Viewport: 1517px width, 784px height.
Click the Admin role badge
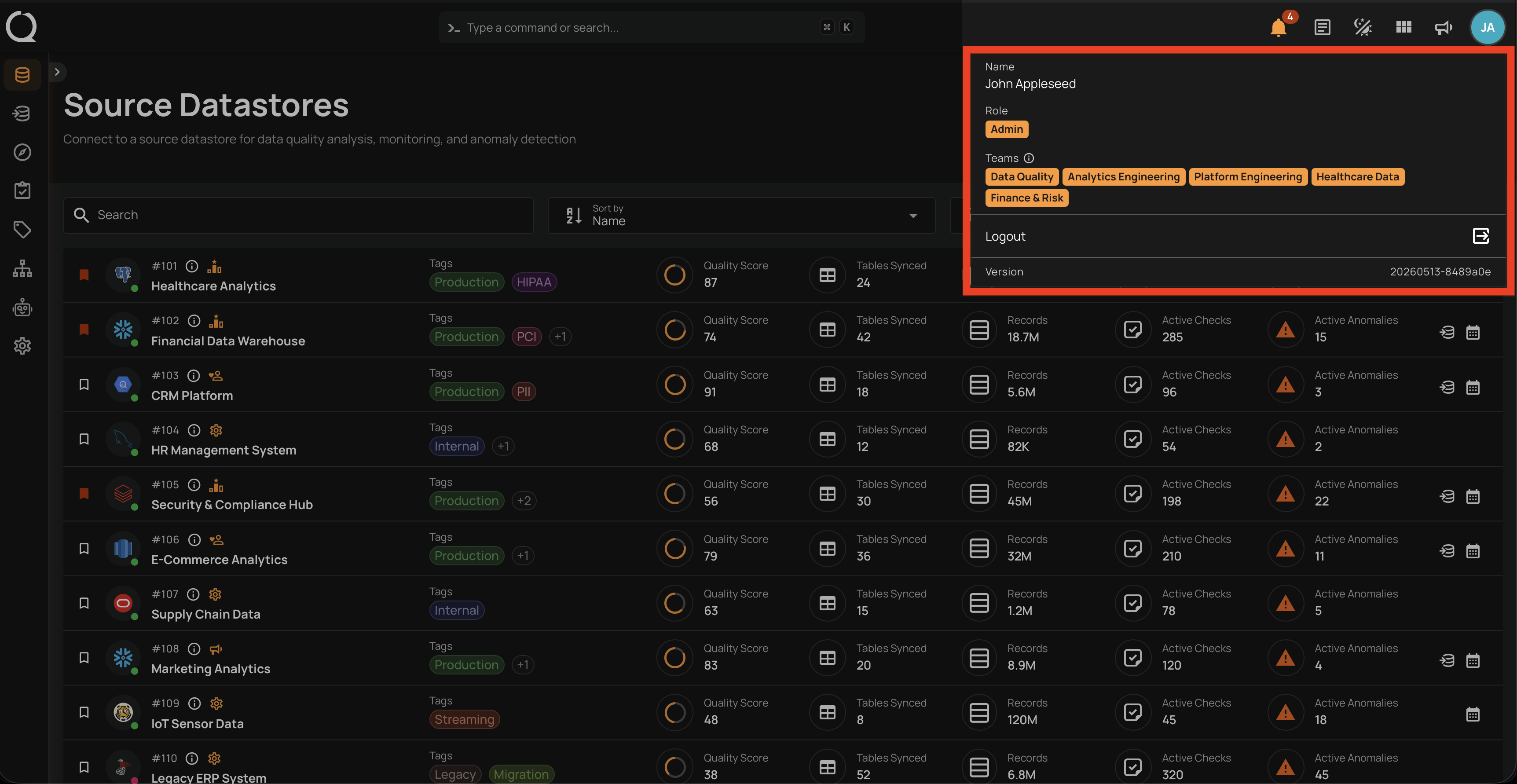(1007, 130)
